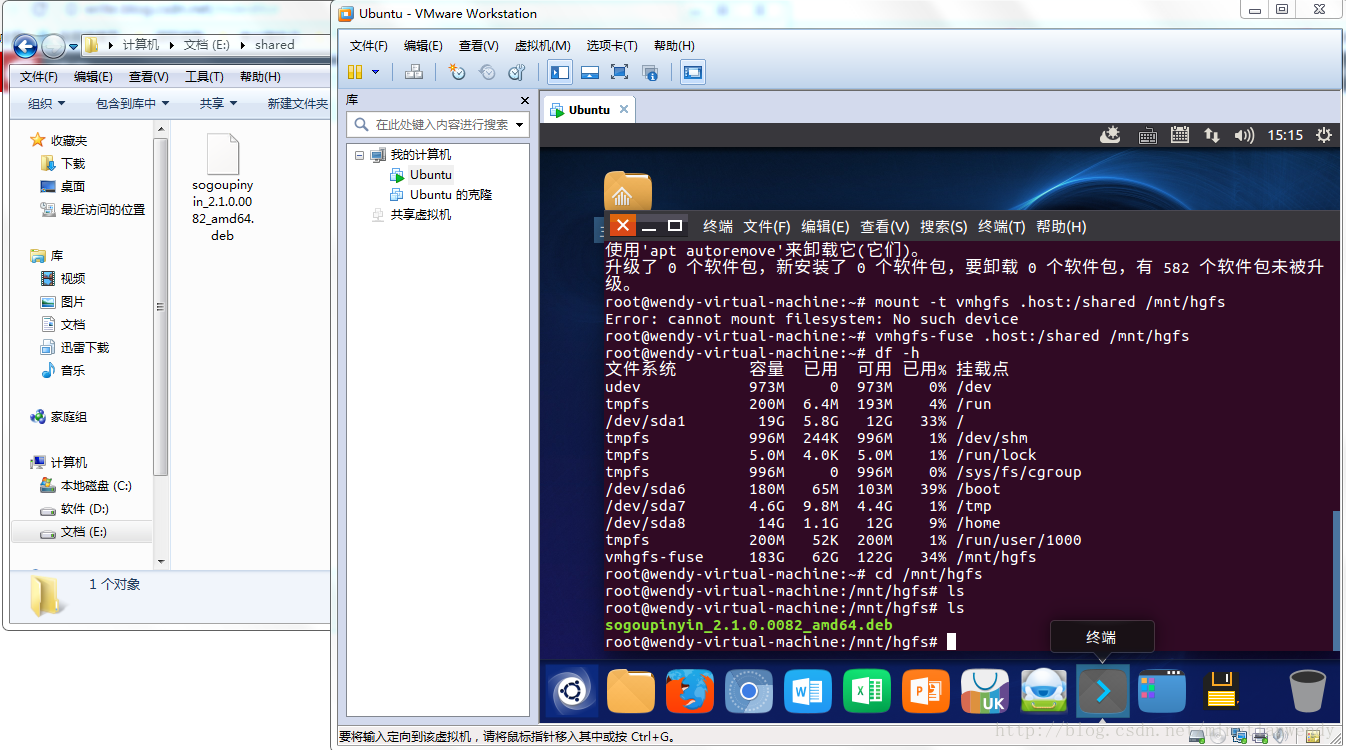1346x750 pixels.
Task: Open the Kylin assistant robot dock icon
Action: point(1044,691)
